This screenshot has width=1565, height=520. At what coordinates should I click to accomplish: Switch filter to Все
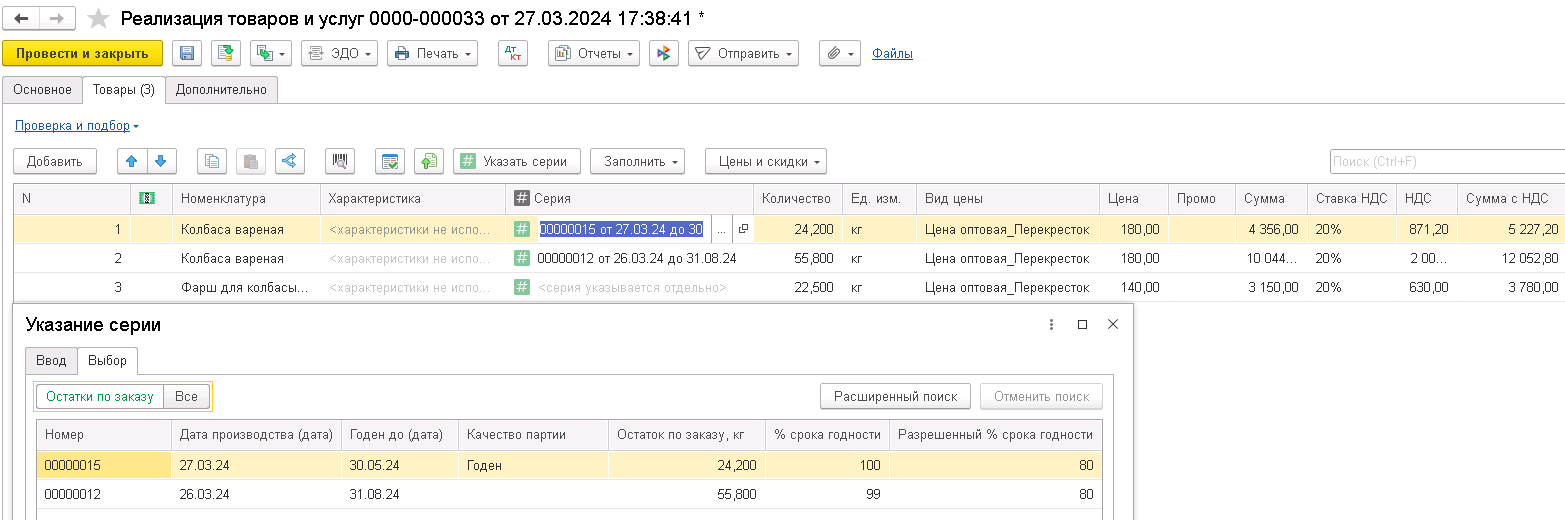tap(186, 397)
